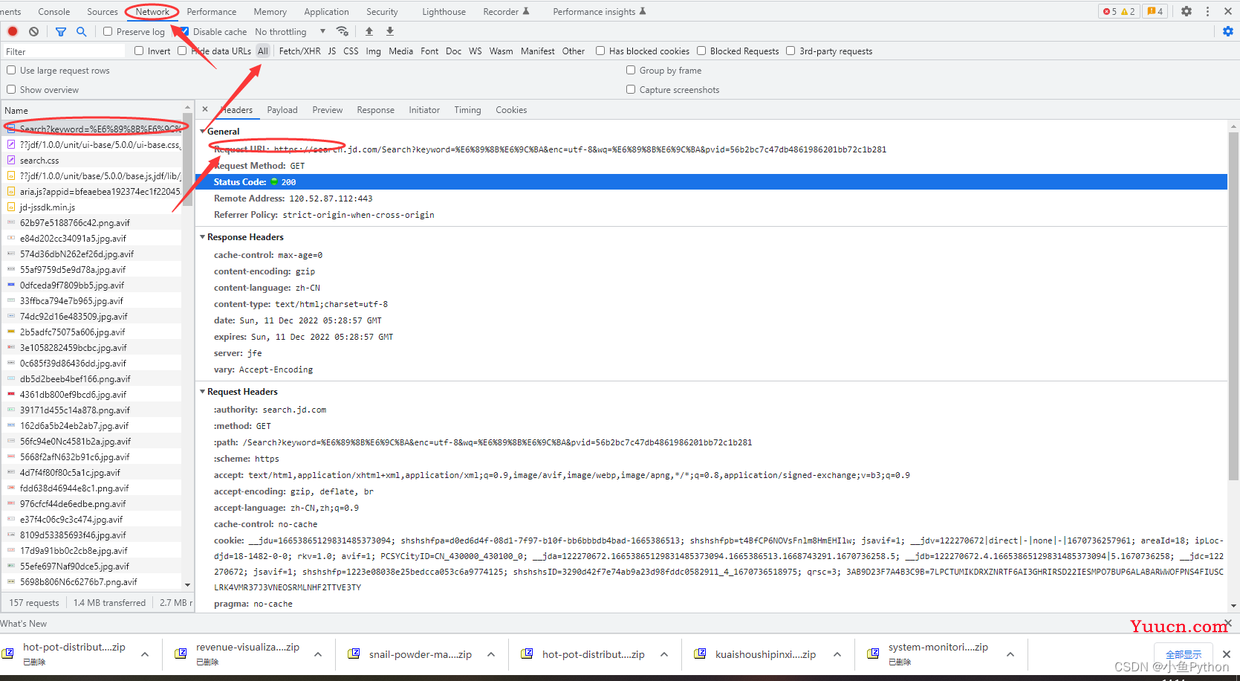Open network search with the magnifier icon
Screen dimensions: 1240x681
coord(82,32)
